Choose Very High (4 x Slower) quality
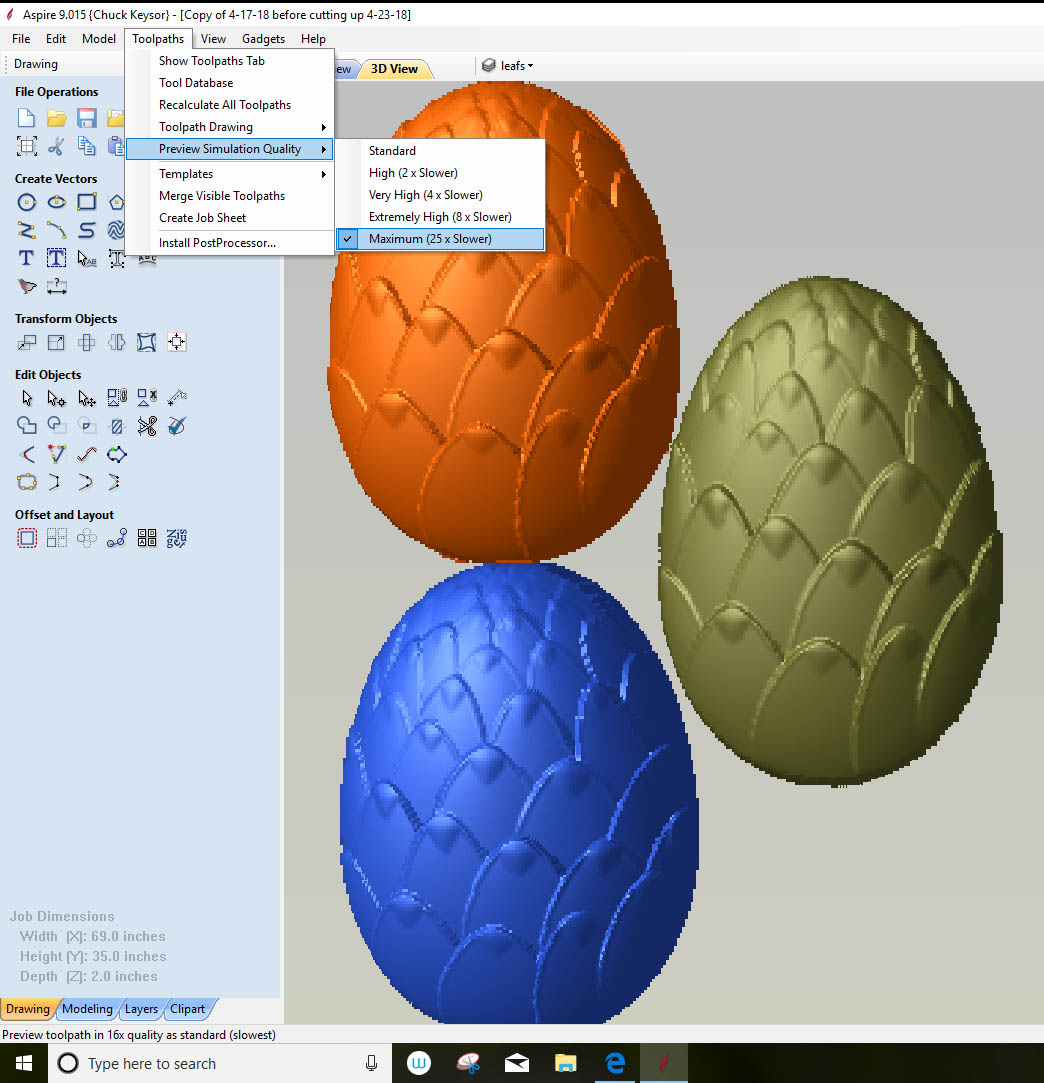 pos(425,195)
